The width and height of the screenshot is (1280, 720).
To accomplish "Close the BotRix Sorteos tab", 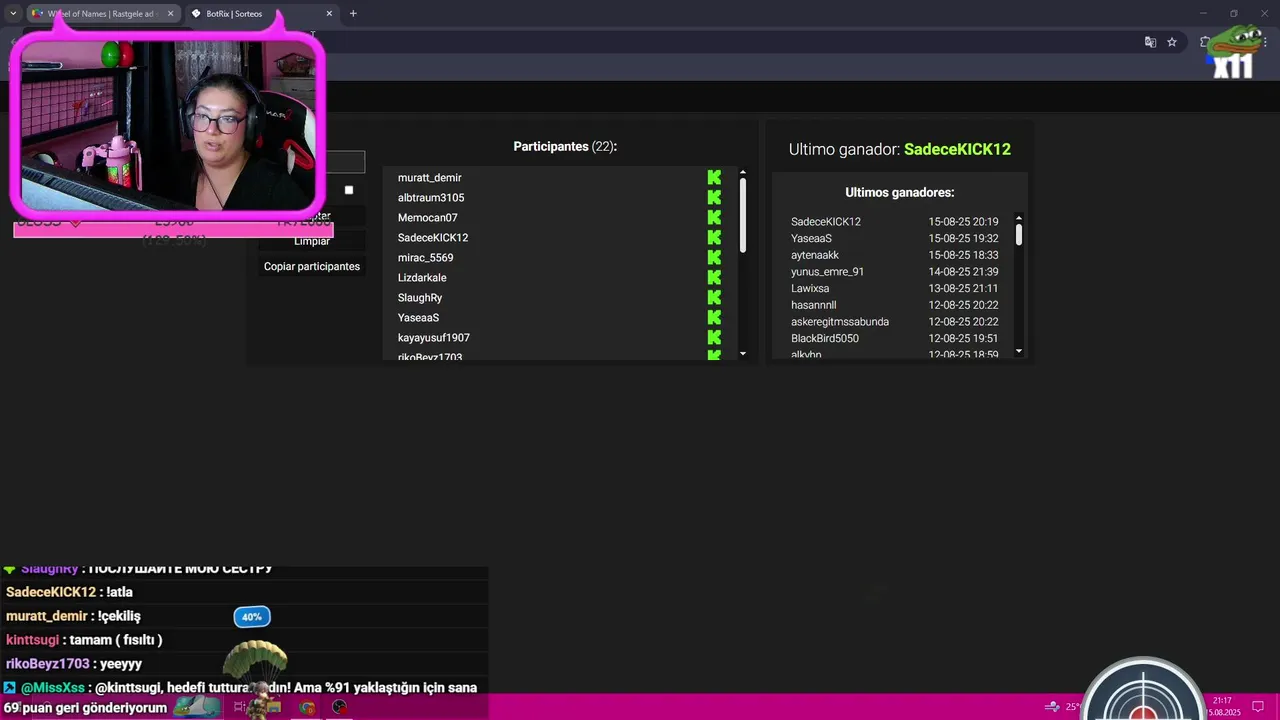I will tap(329, 14).
